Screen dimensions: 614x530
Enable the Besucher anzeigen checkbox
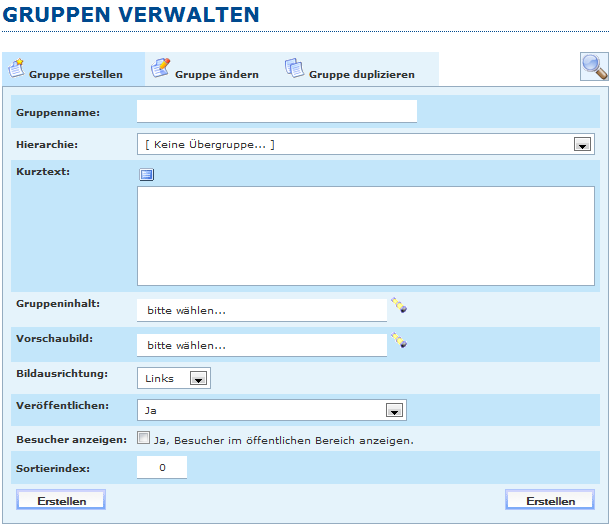tap(144, 438)
